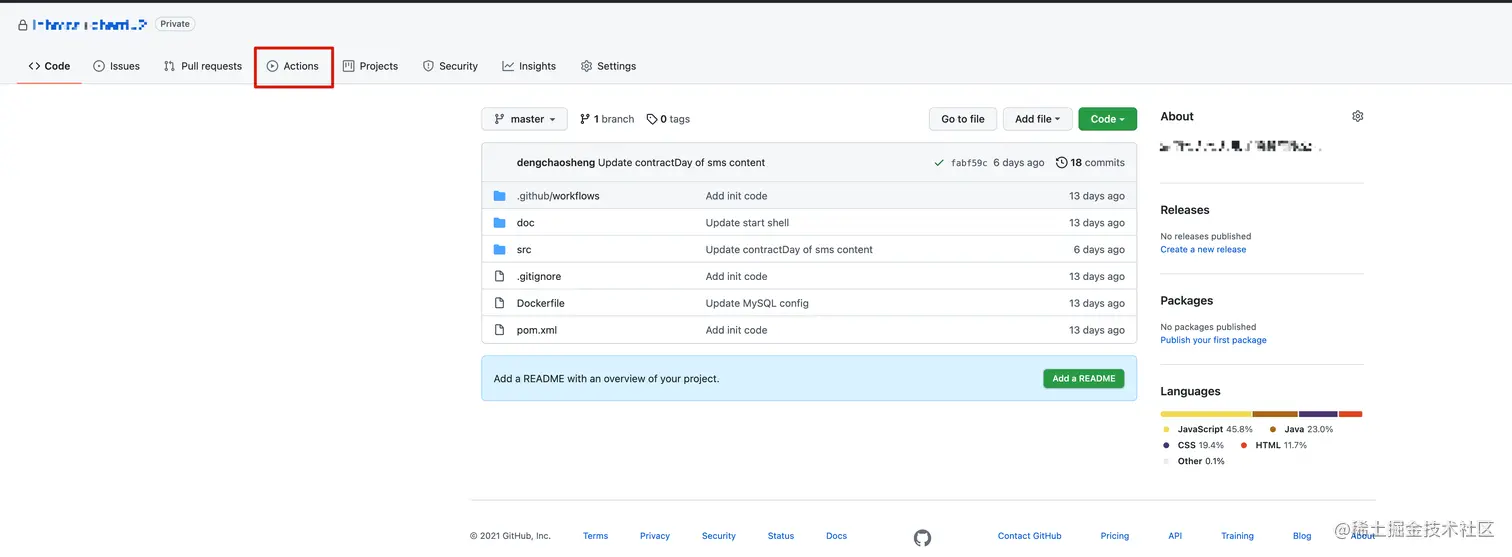Open the footer API link
Viewport: 1512px width, 557px height.
pyautogui.click(x=1175, y=536)
